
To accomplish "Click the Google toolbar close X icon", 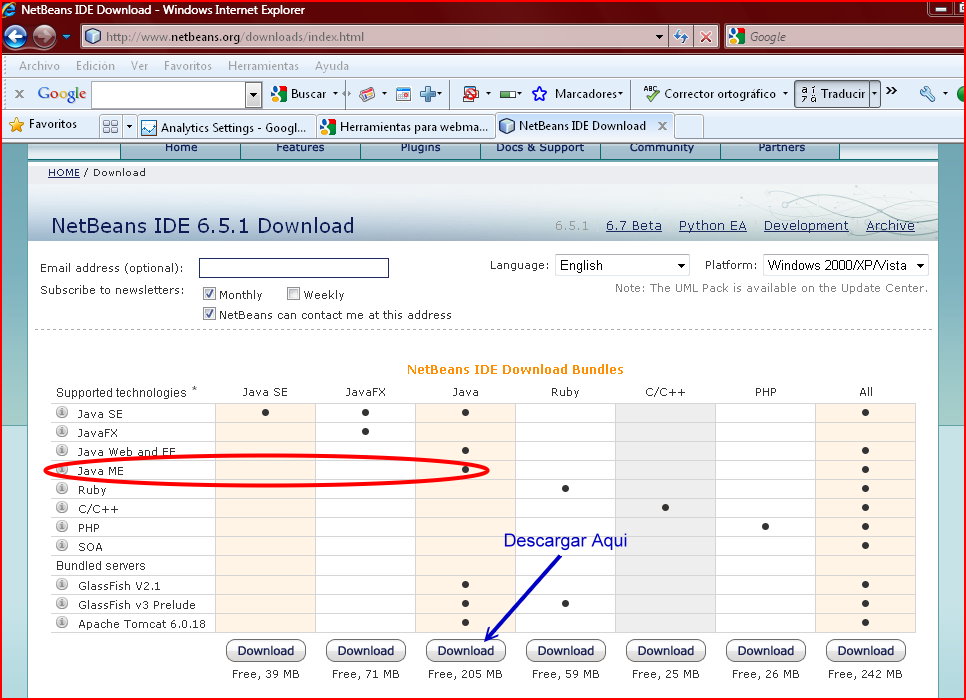I will [20, 94].
